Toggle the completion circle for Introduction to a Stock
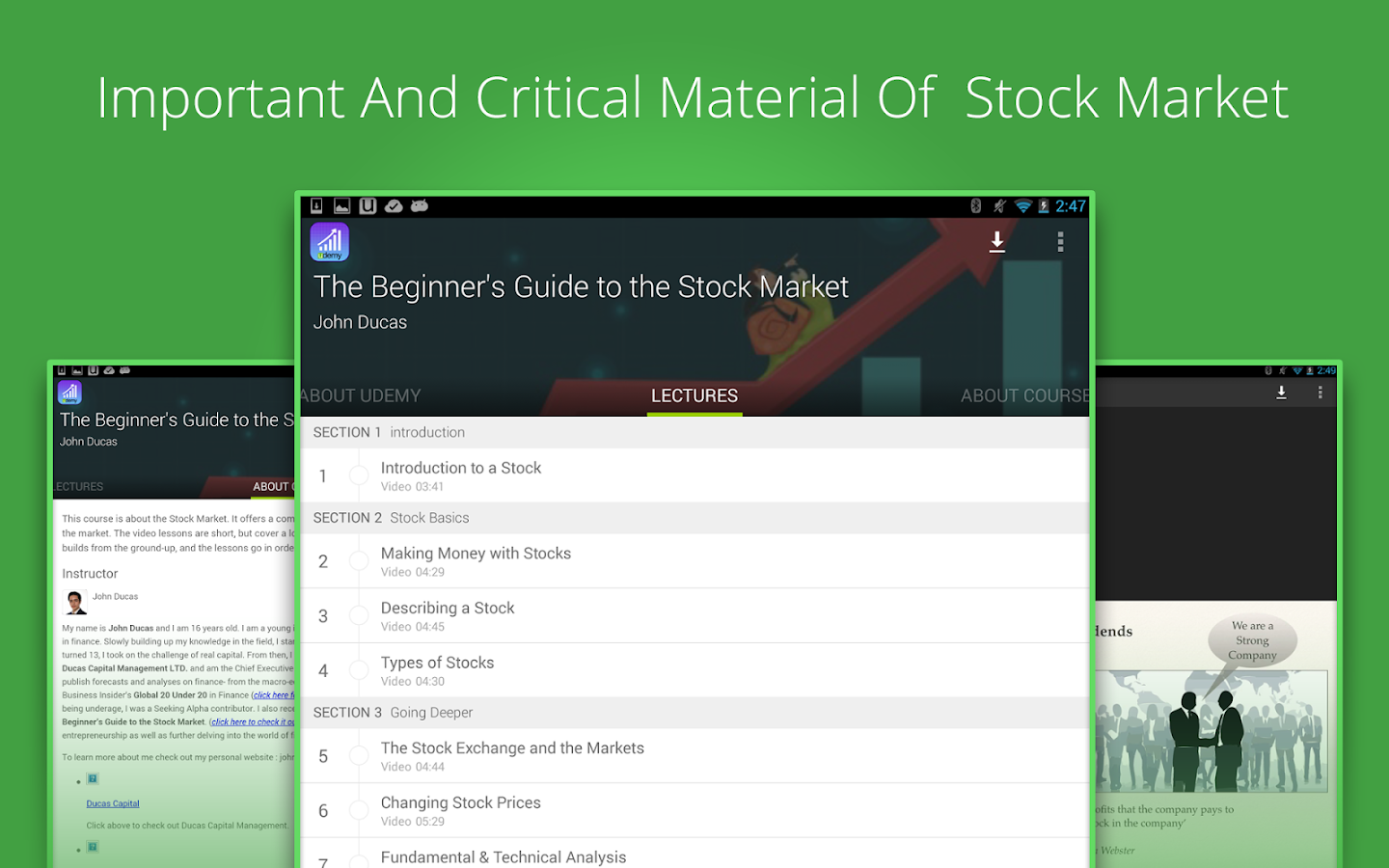The height and width of the screenshot is (868, 1389). 358,475
